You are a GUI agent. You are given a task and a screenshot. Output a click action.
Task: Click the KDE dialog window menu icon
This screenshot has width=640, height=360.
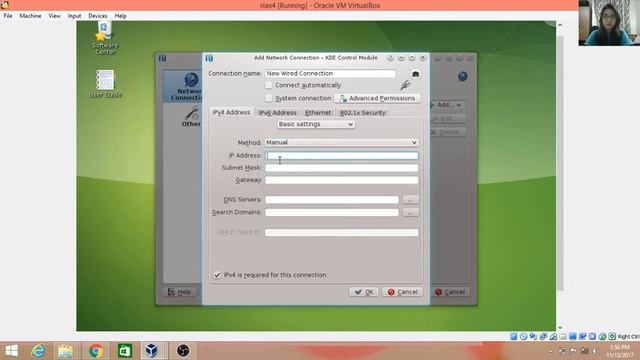tap(209, 58)
